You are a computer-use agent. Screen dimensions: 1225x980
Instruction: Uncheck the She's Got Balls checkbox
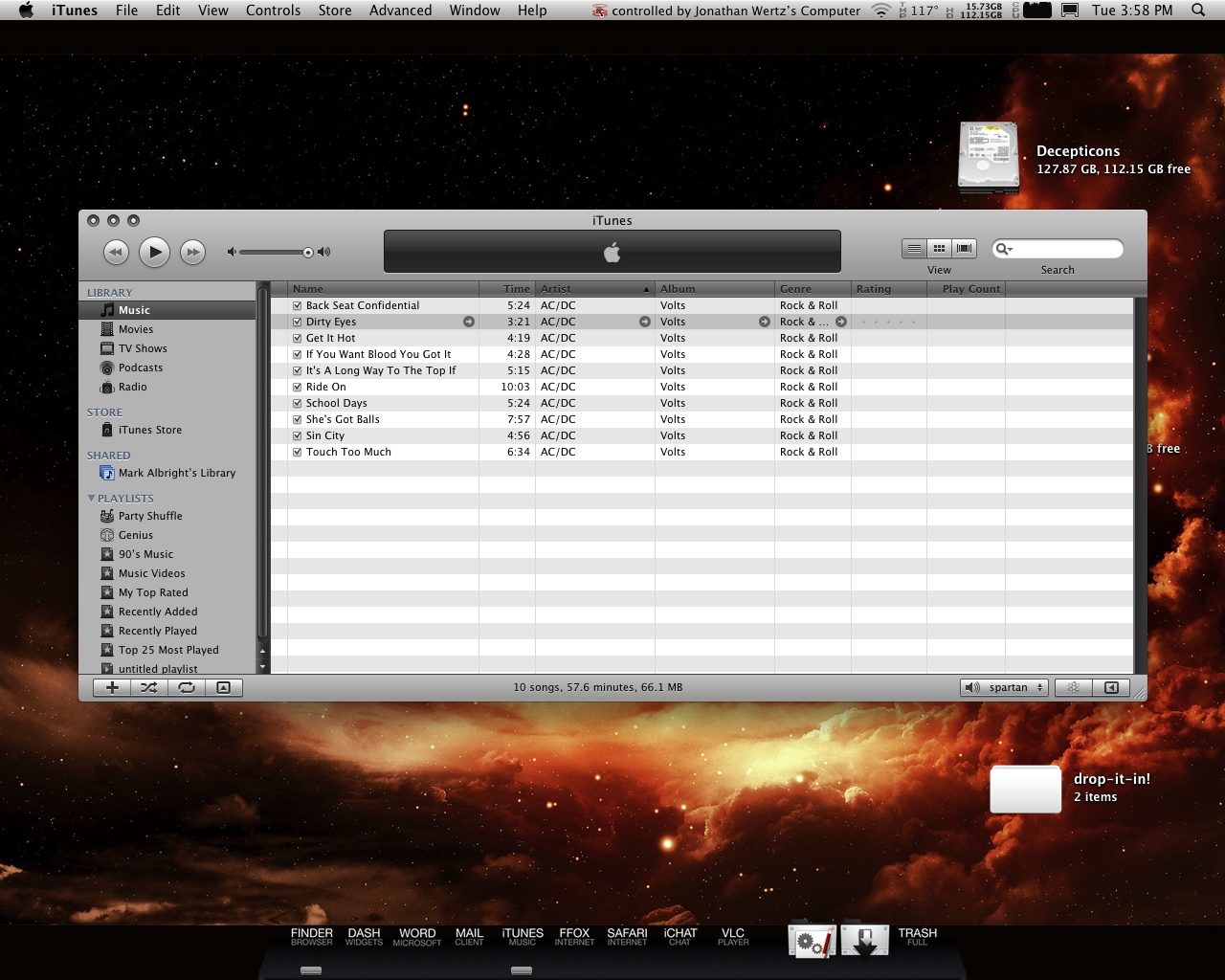[x=298, y=420]
